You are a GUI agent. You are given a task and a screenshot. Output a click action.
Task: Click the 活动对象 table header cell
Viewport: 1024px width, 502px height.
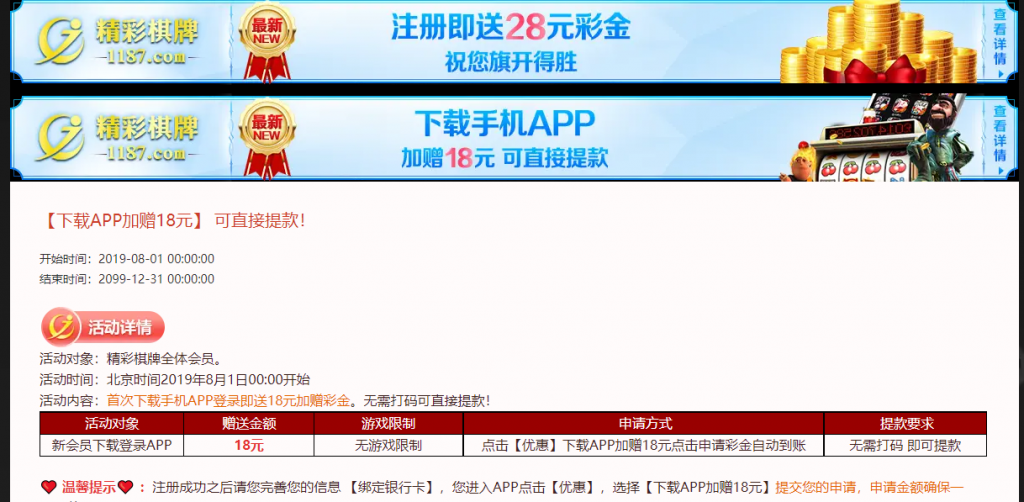point(112,424)
